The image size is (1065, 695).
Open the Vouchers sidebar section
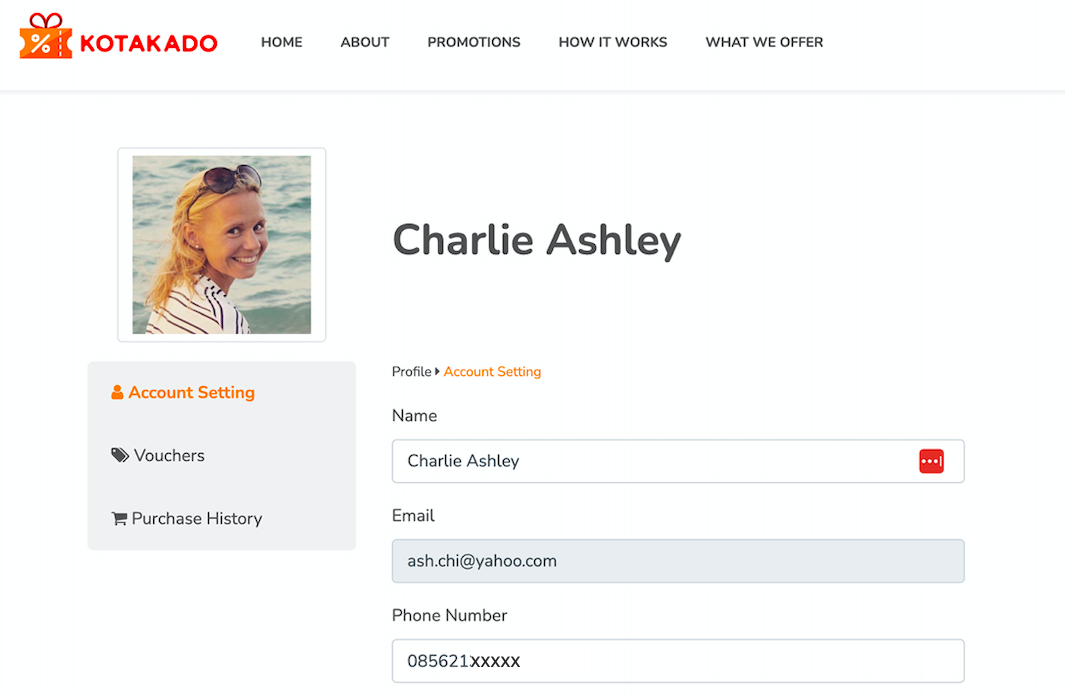pos(169,456)
